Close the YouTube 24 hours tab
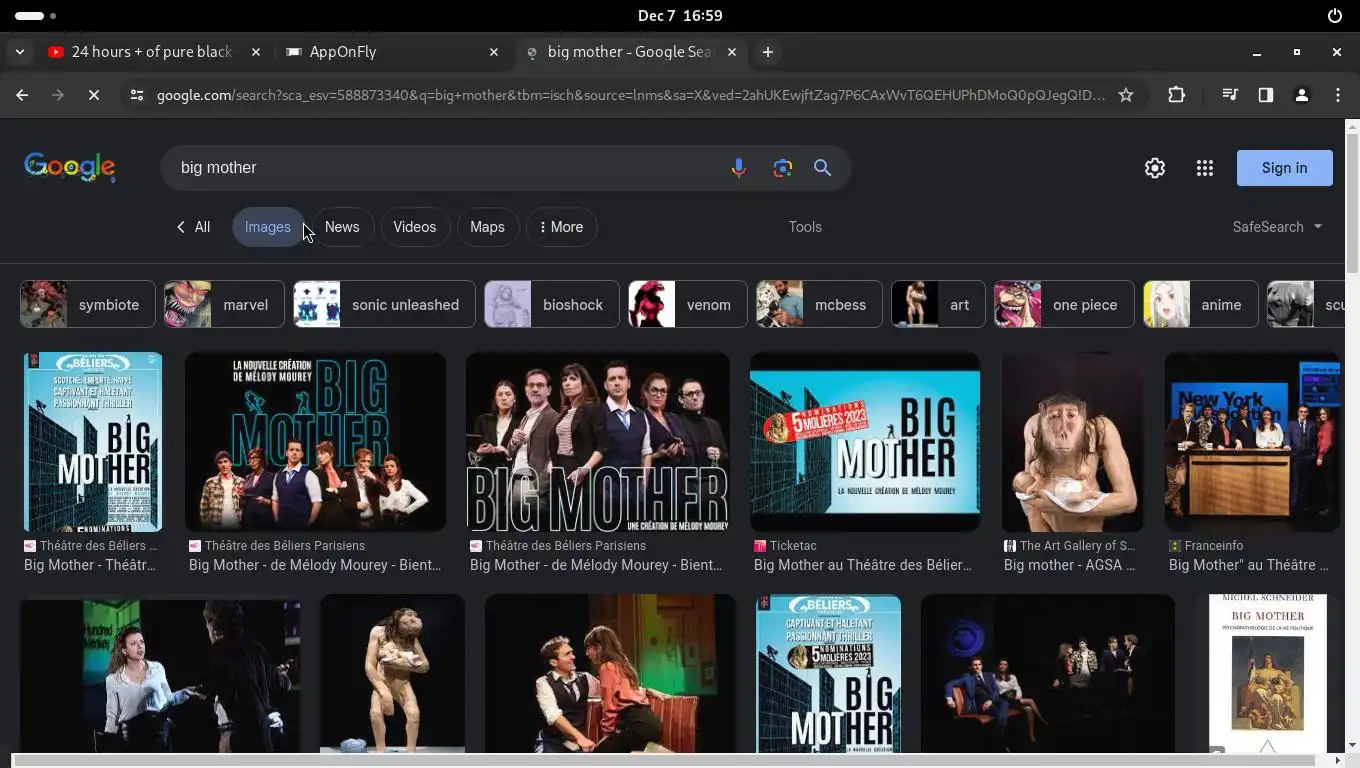Viewport: 1360px width, 768px height. click(256, 52)
